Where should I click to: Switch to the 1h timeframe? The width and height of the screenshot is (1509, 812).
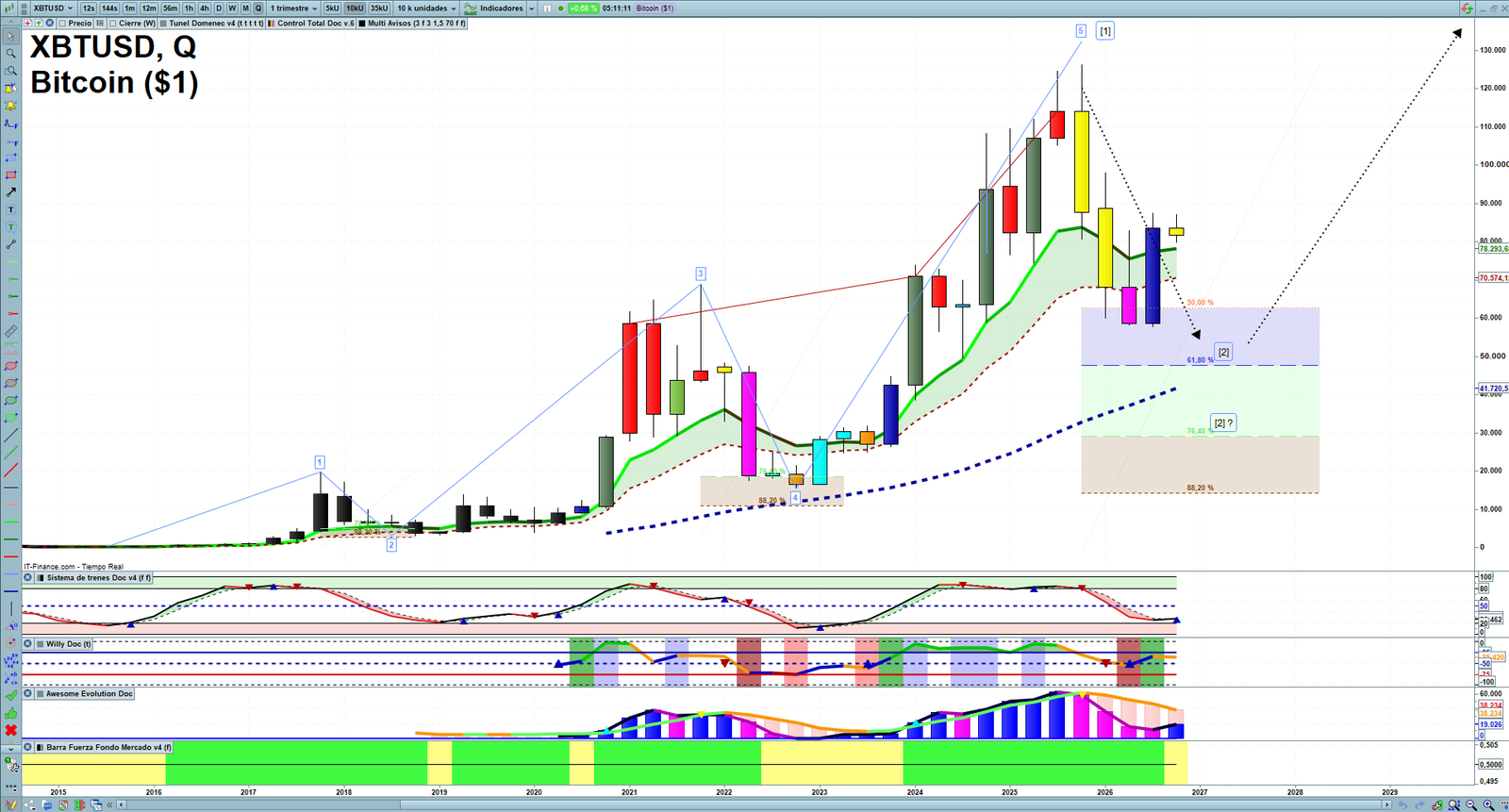pyautogui.click(x=189, y=8)
